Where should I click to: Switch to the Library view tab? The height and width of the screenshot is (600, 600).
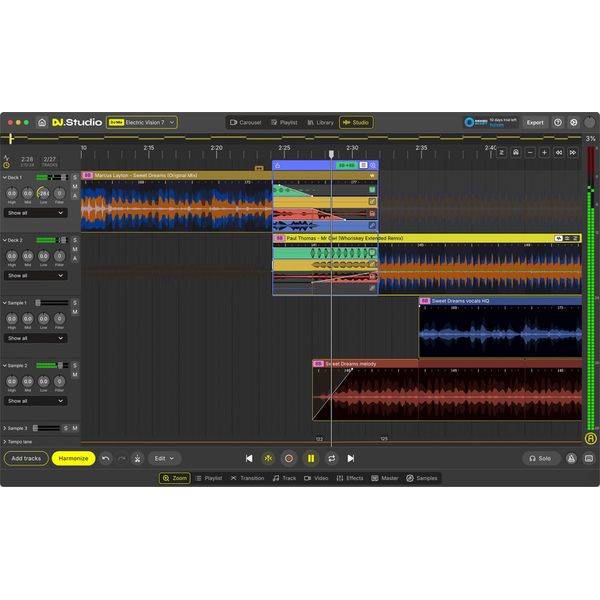point(321,122)
